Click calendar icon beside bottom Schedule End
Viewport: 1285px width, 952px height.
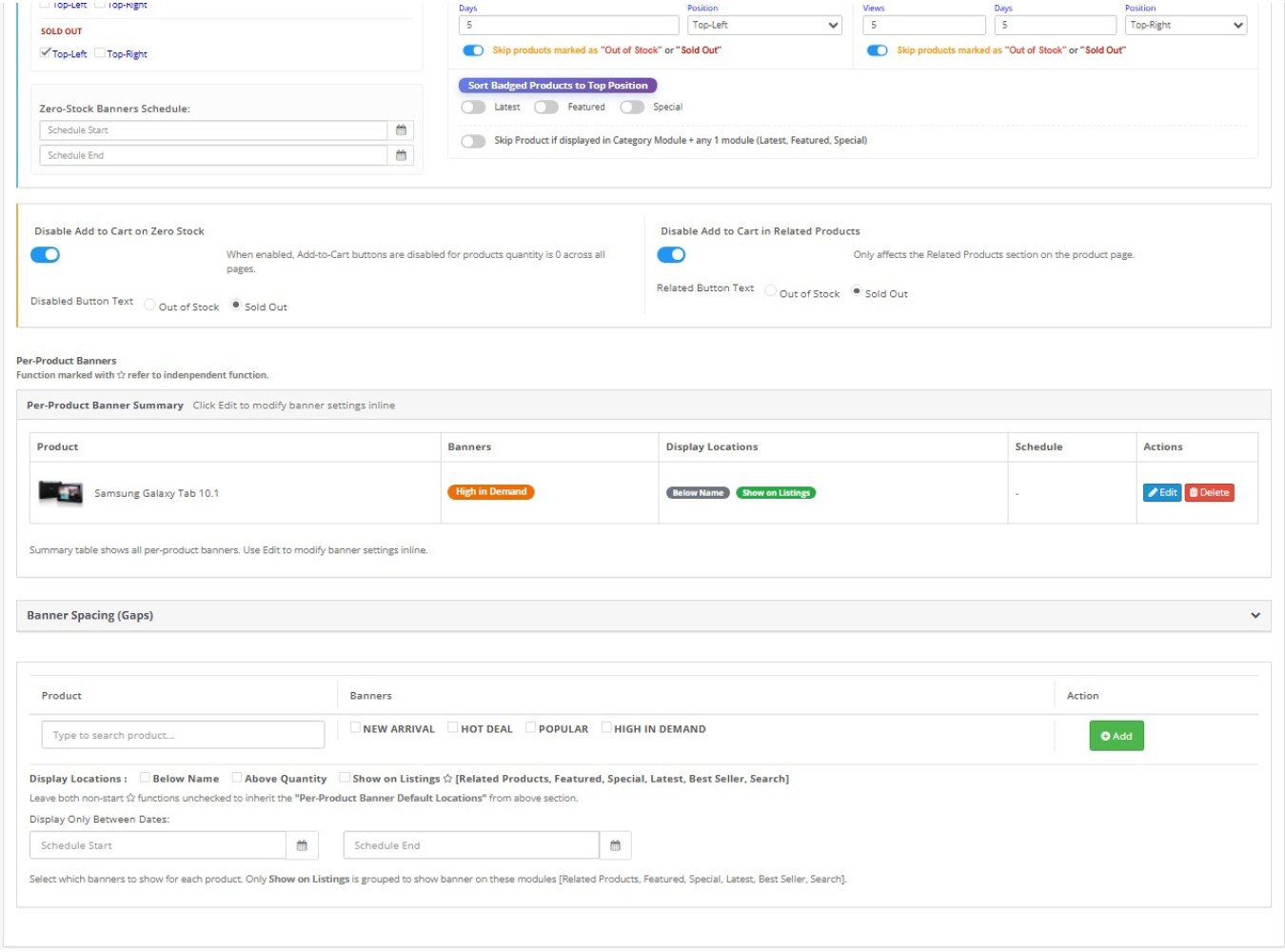(615, 845)
